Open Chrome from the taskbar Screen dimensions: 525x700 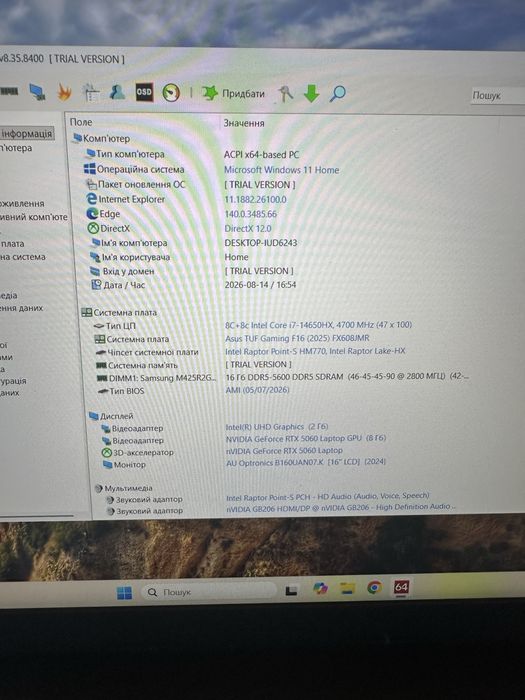[374, 588]
